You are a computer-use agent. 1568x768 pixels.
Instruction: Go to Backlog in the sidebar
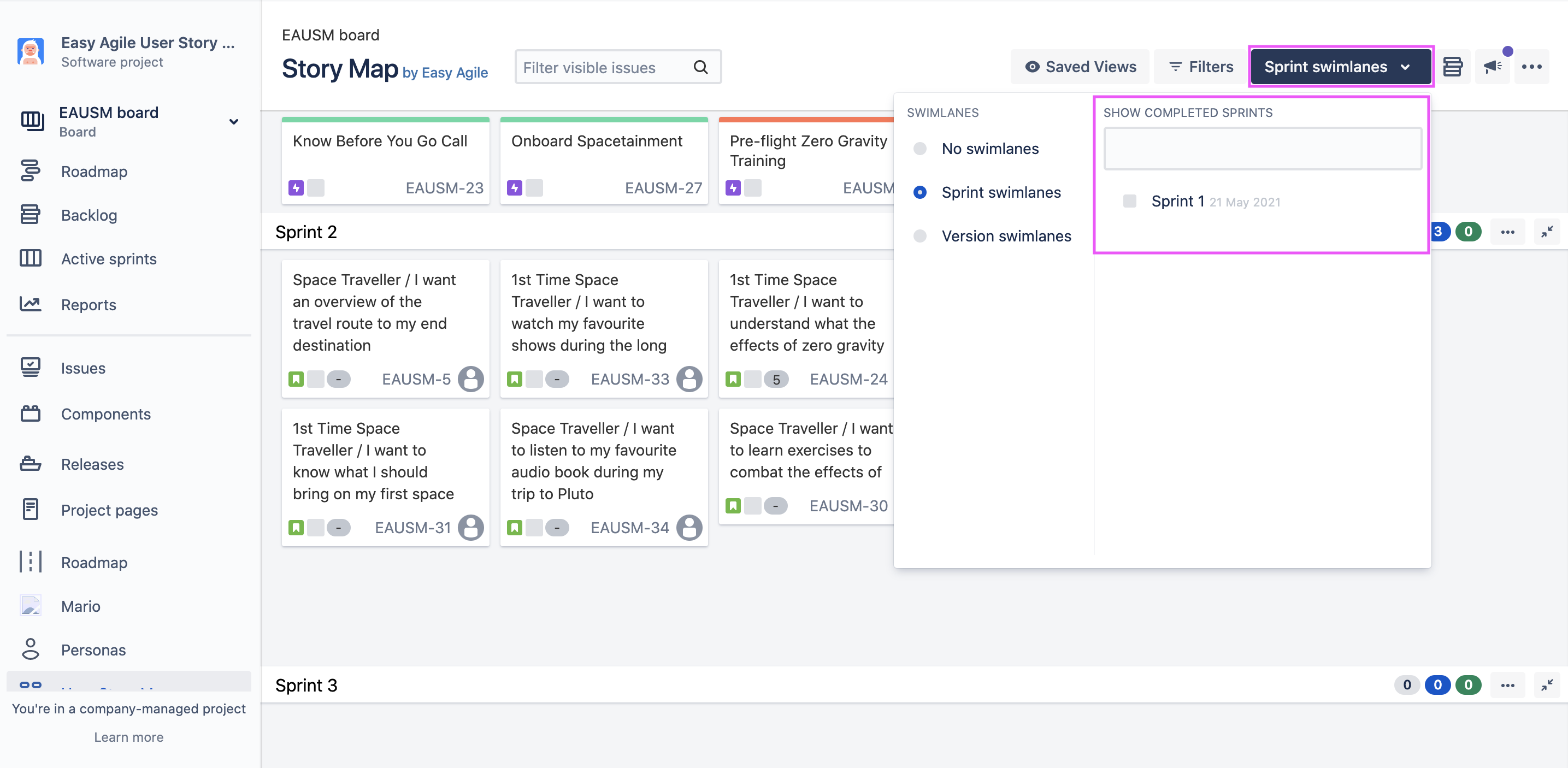click(x=89, y=215)
